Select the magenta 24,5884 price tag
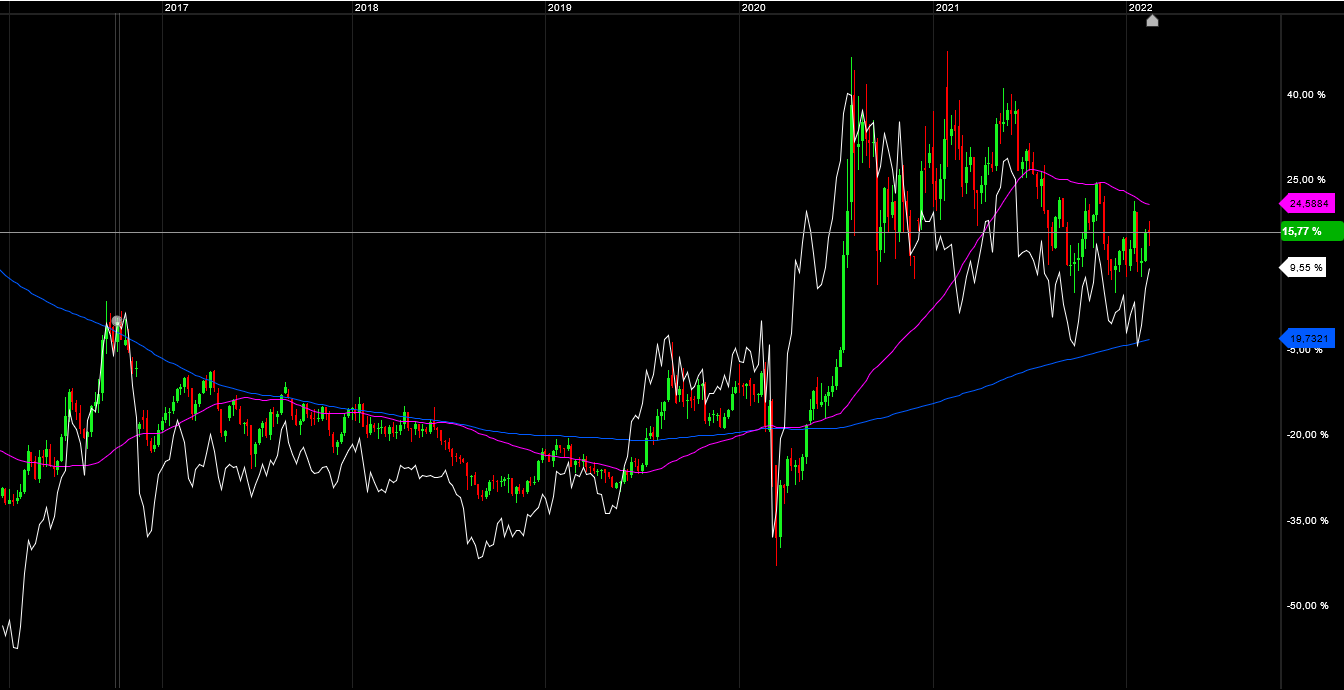Image resolution: width=1344 pixels, height=690 pixels. click(1307, 203)
